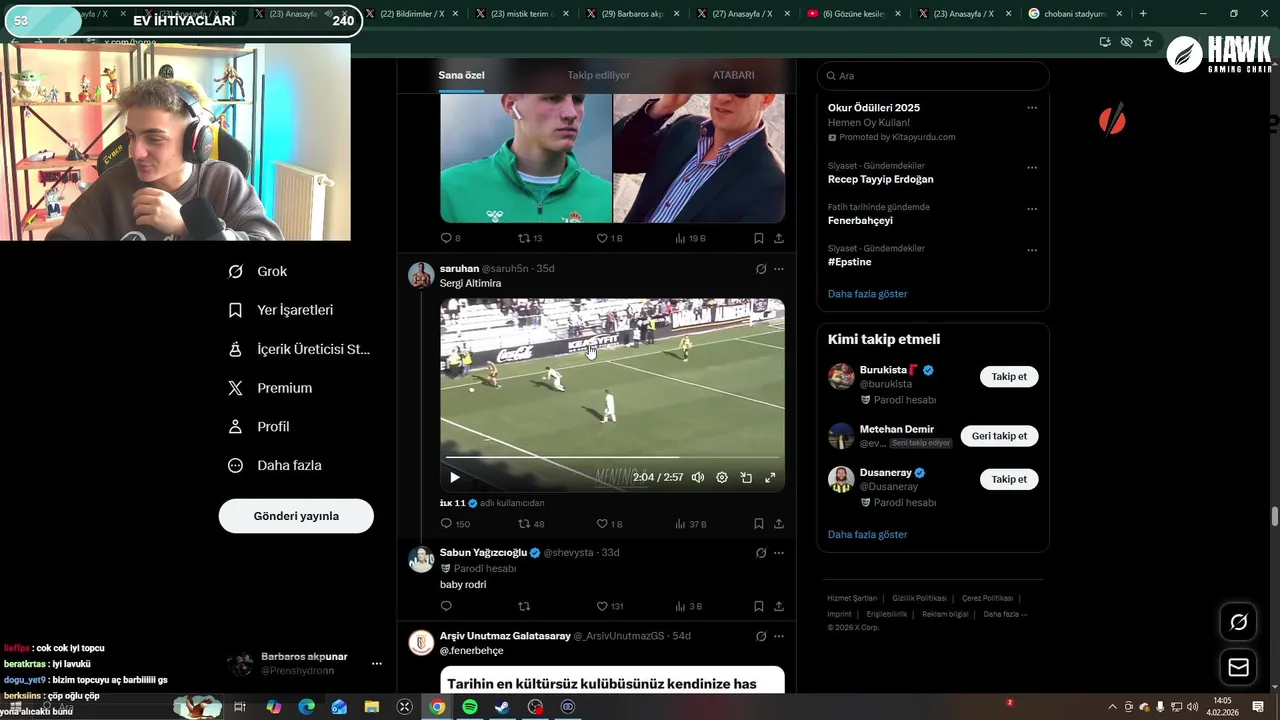Open the top tweet's left photo
Viewport: 1280px width, 720px height.
click(526, 158)
